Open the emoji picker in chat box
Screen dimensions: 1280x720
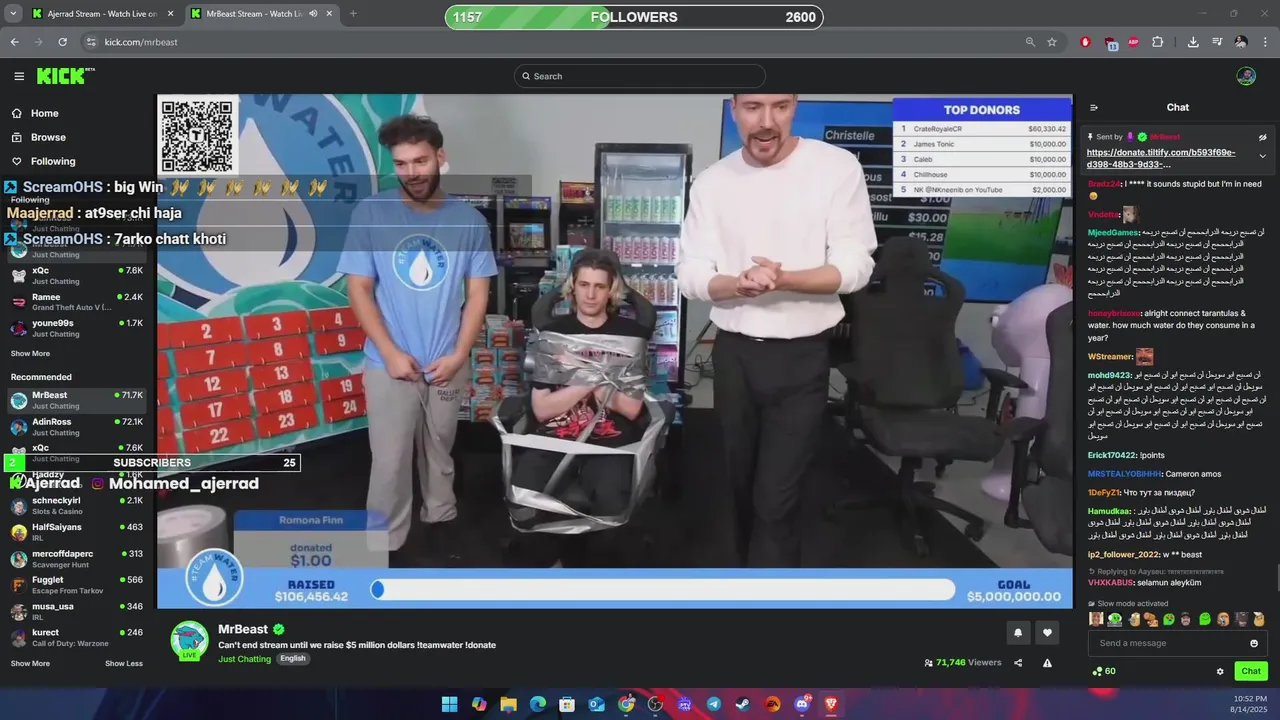point(1254,643)
